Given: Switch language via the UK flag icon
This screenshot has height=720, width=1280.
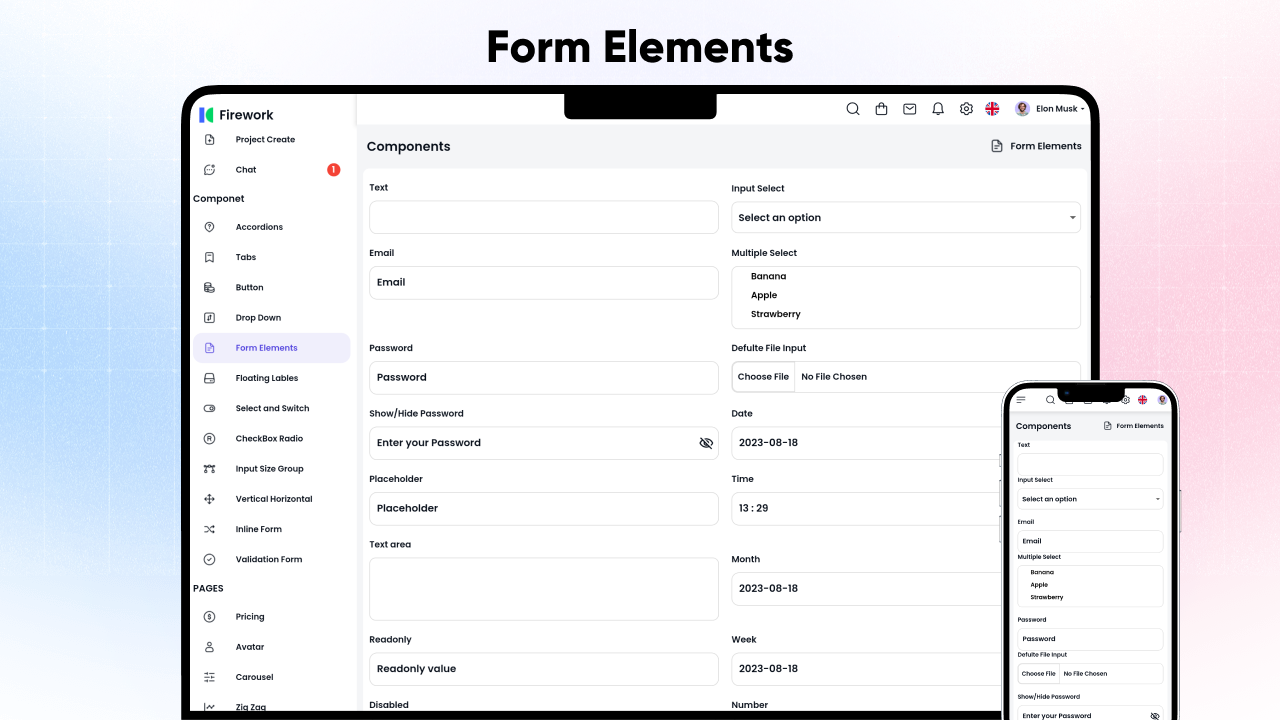Looking at the screenshot, I should click(992, 108).
